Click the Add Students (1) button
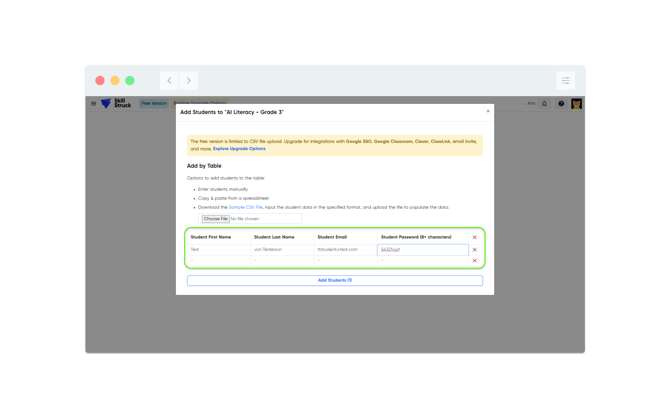The width and height of the screenshot is (670, 418). point(335,280)
